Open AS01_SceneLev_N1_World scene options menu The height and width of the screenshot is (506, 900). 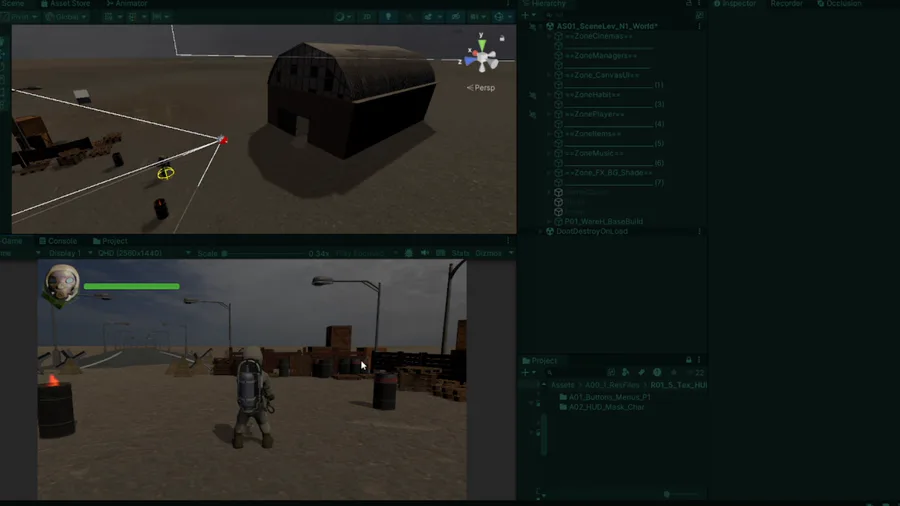pyautogui.click(x=699, y=26)
